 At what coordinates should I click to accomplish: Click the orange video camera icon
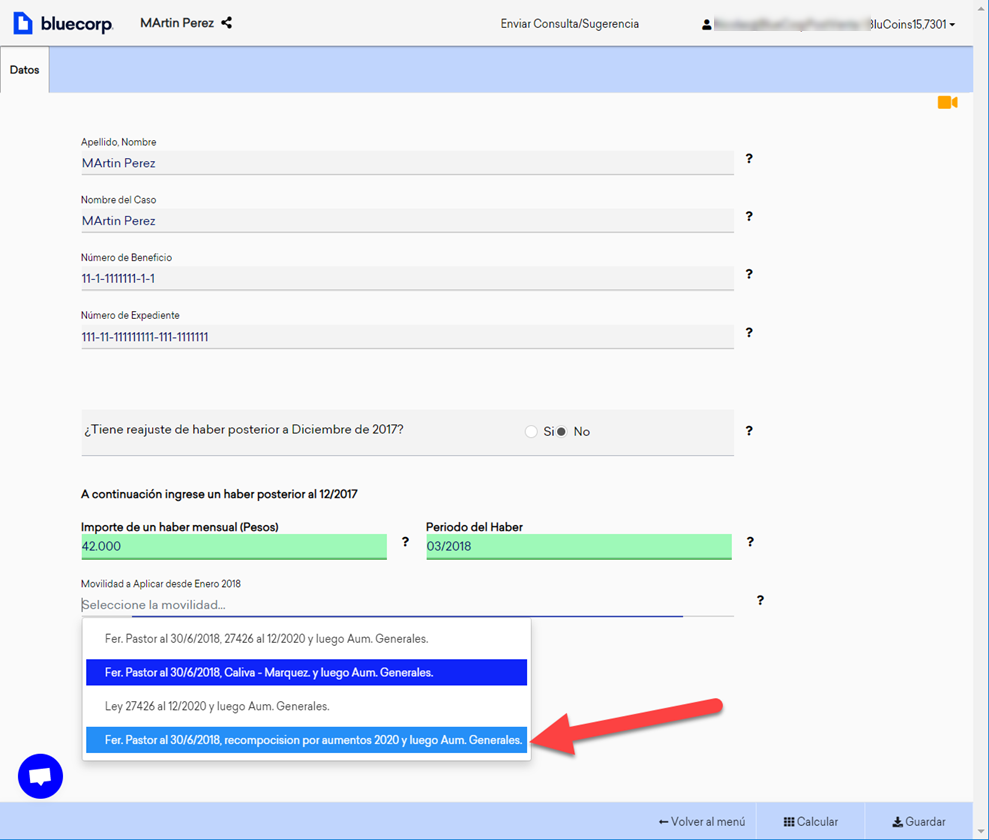coord(947,102)
